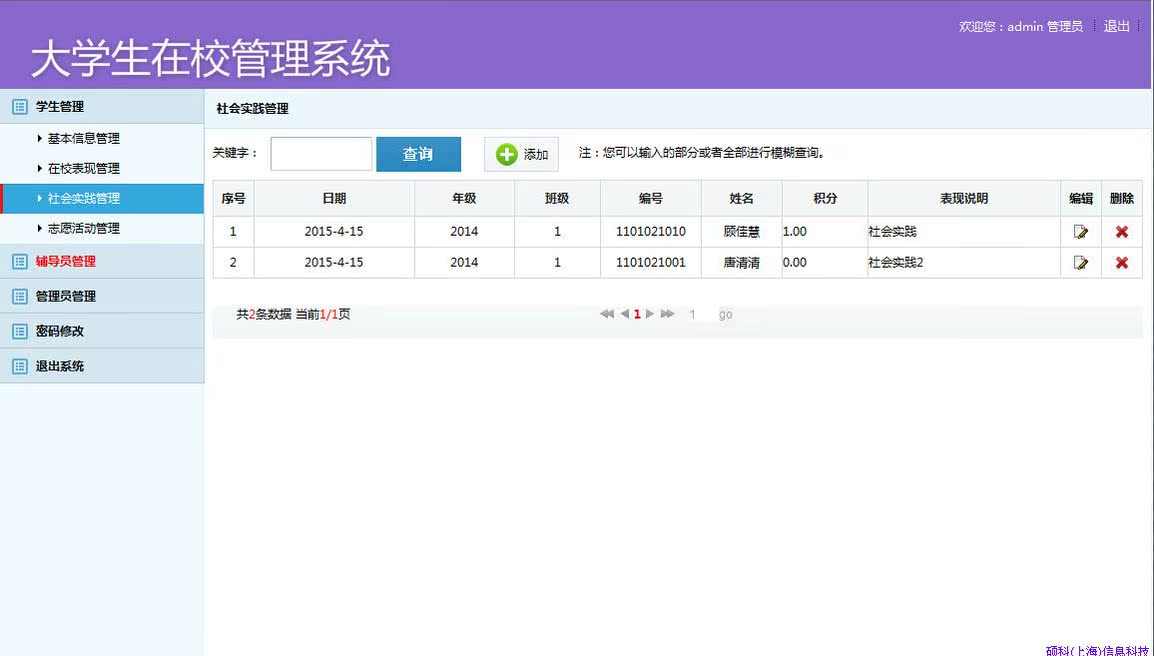Go to first page with double-left arrow
This screenshot has height=656, width=1154.
[607, 314]
